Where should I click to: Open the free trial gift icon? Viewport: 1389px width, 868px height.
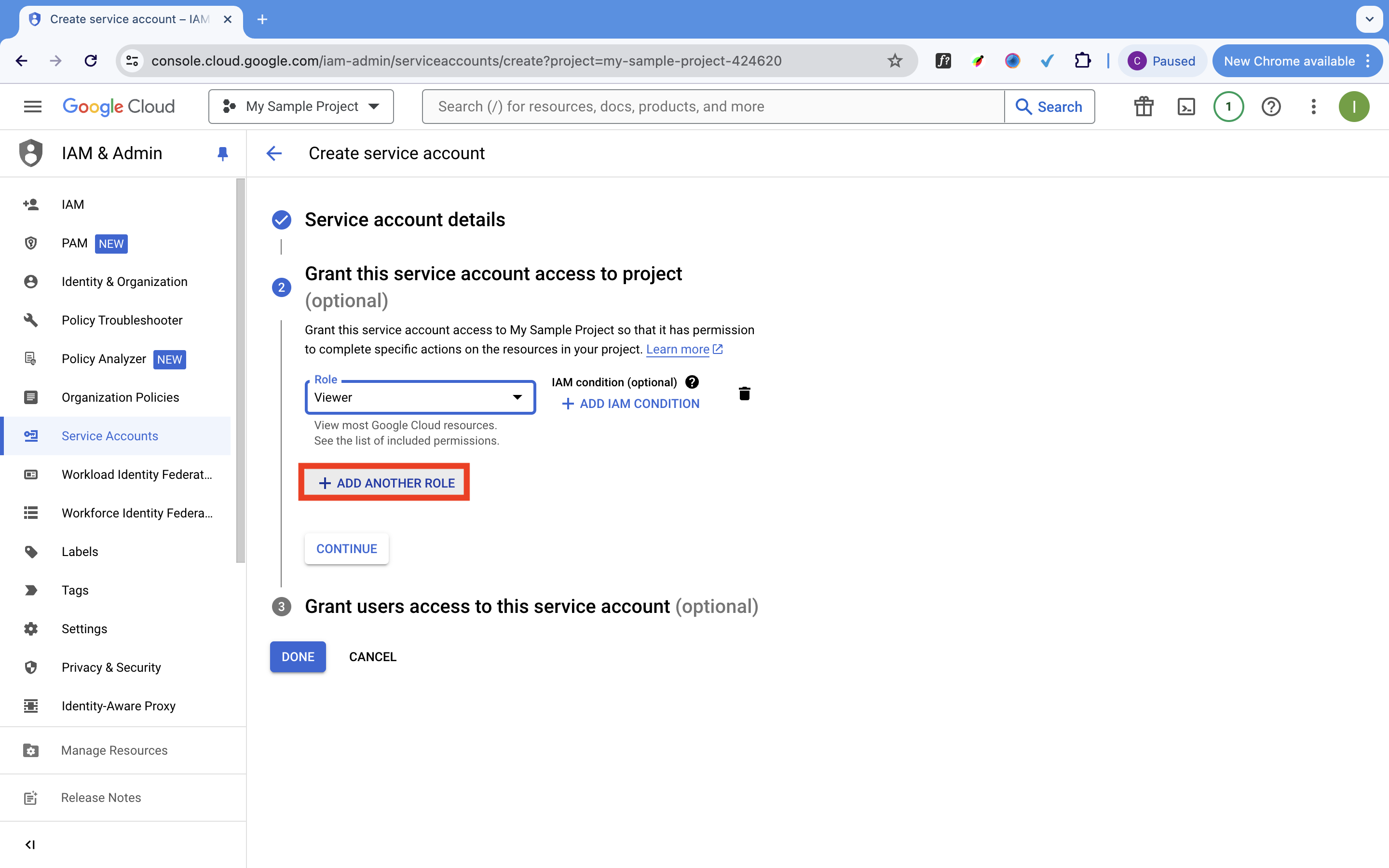[1144, 106]
